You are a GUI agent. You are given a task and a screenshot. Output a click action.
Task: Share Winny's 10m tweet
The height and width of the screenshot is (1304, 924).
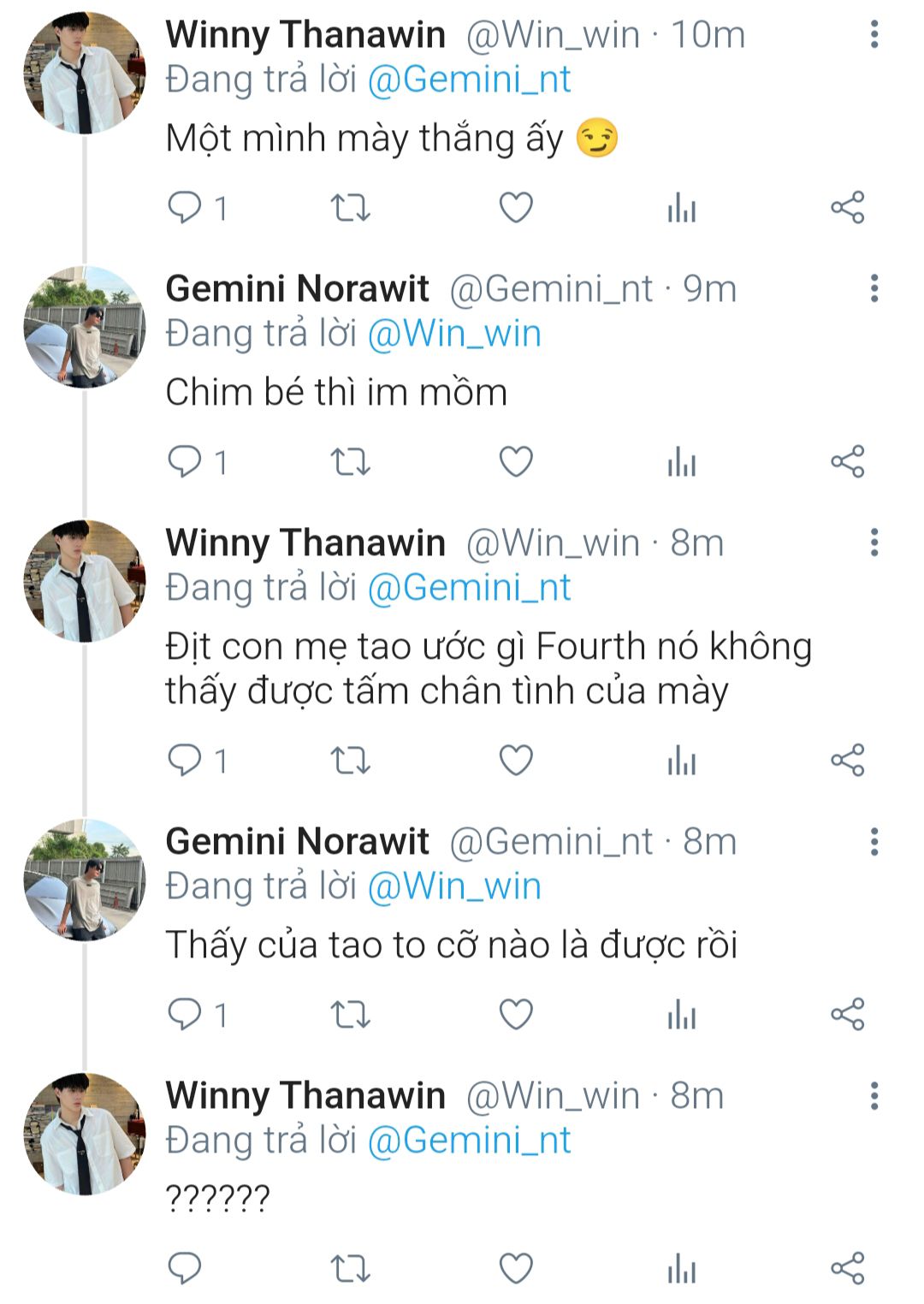pos(848,208)
